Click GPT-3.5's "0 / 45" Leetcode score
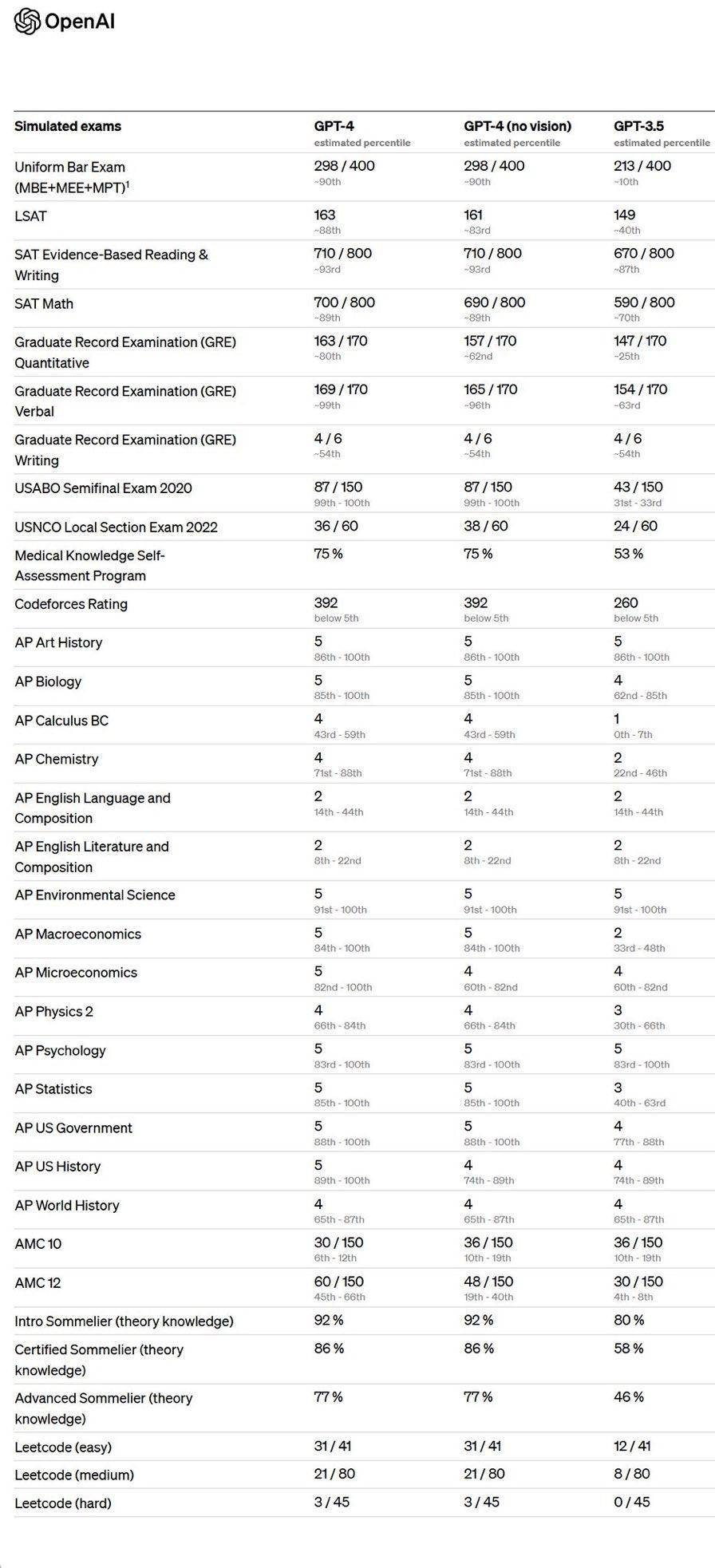715x1568 pixels. (631, 1503)
